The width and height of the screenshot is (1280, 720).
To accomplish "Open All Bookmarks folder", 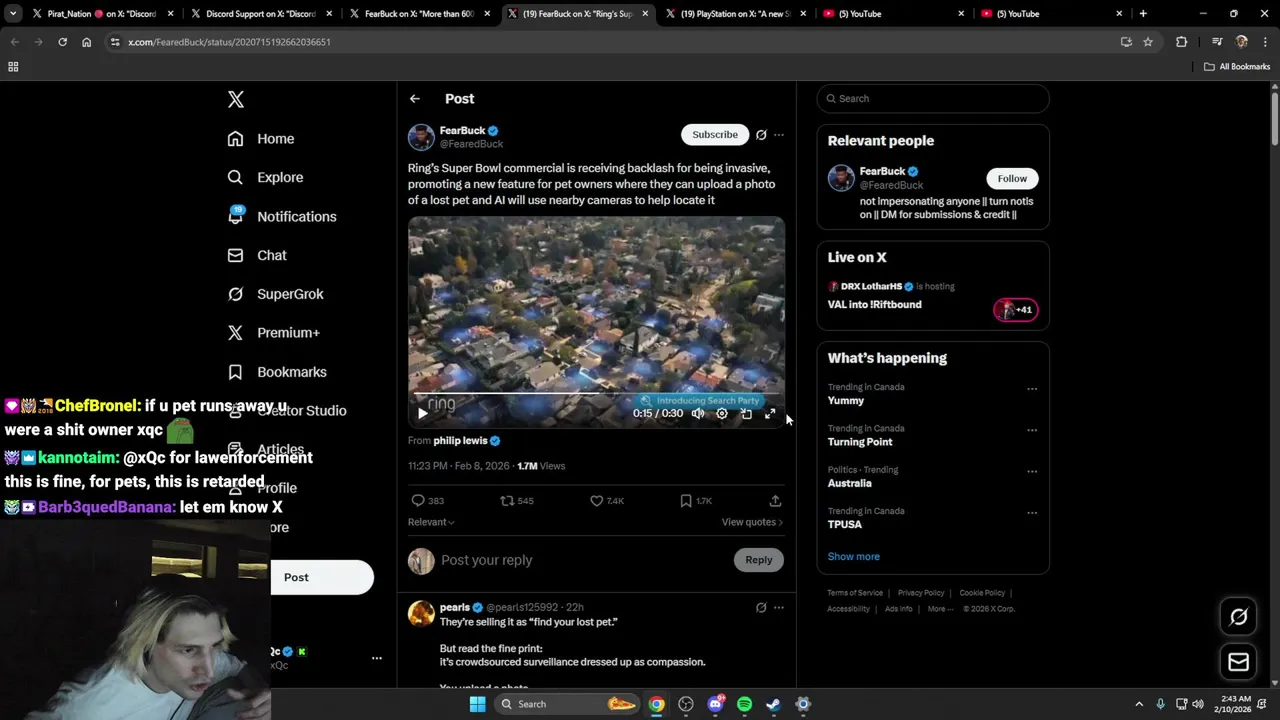I will pyautogui.click(x=1237, y=67).
